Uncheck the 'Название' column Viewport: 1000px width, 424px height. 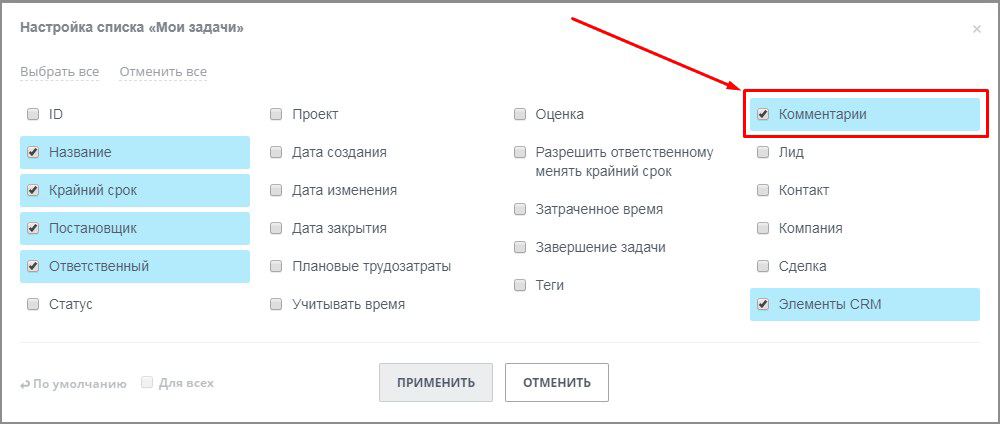click(33, 153)
